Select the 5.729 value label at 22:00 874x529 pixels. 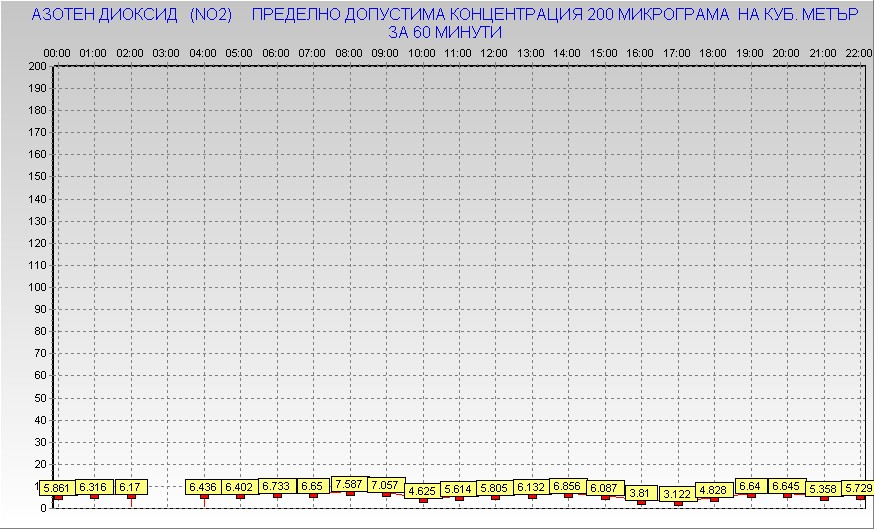[x=858, y=487]
